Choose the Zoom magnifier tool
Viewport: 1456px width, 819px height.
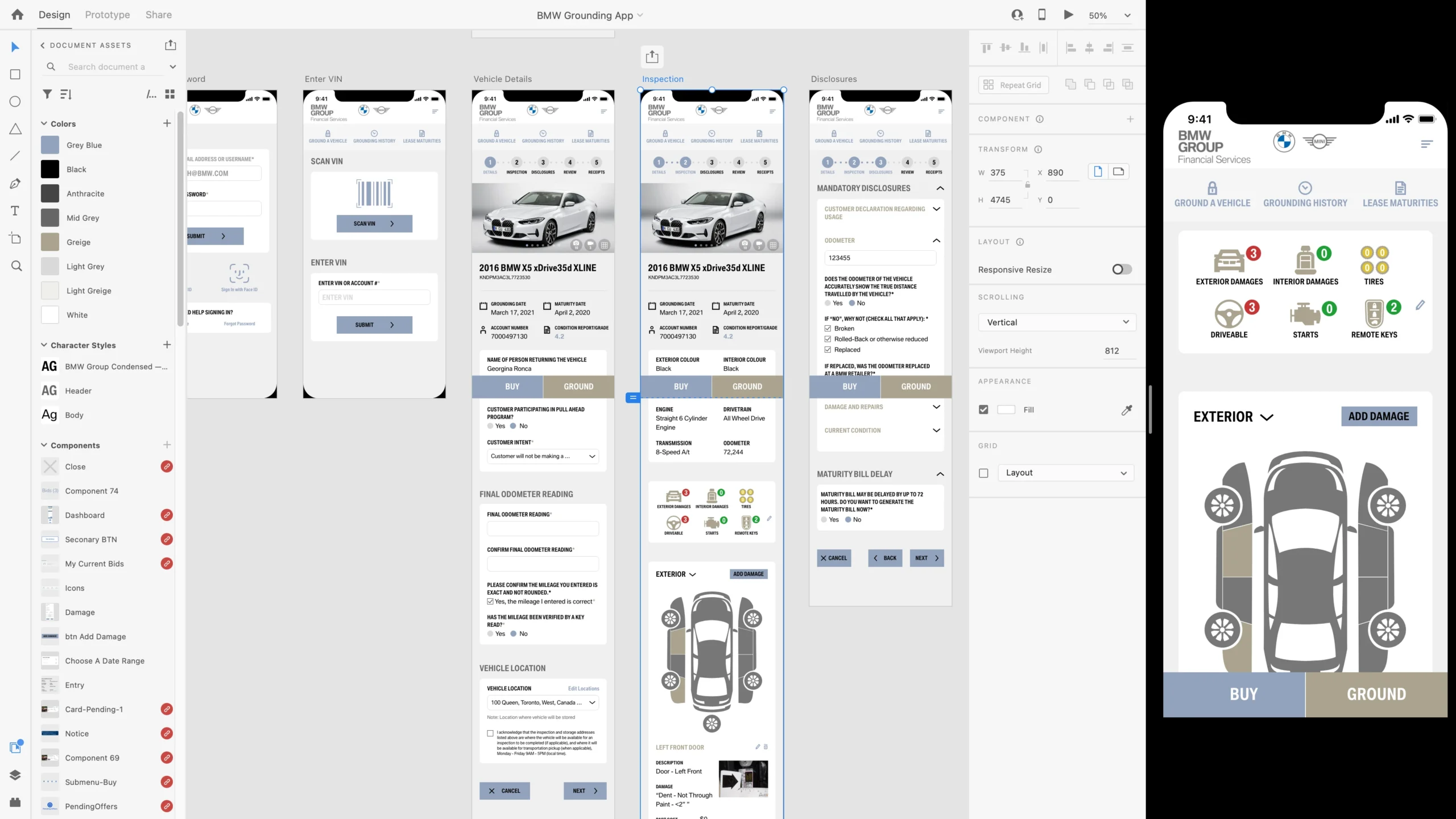click(x=16, y=266)
